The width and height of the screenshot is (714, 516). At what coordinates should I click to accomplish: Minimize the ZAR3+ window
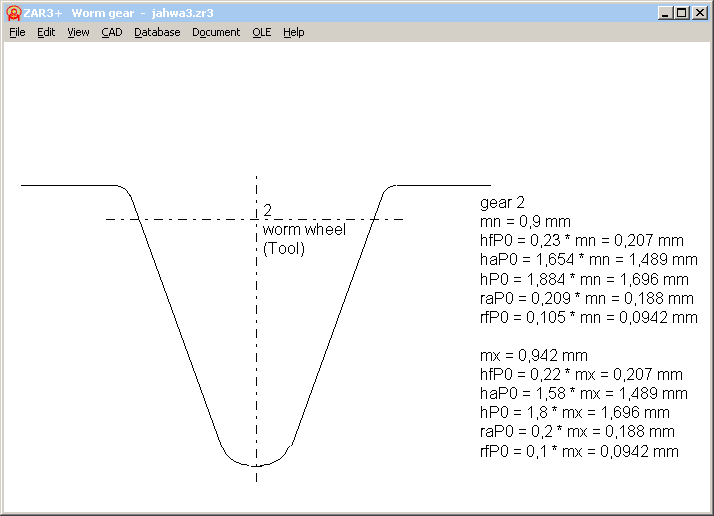tap(666, 13)
